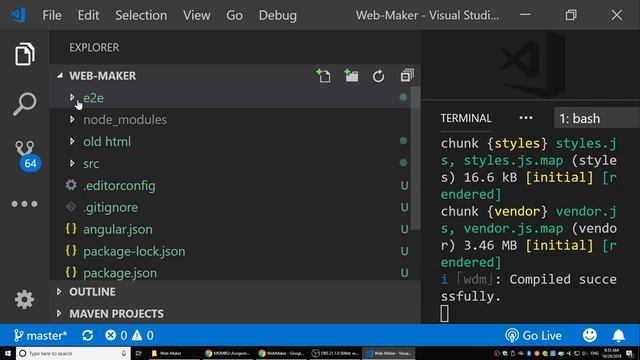
Task: Open the angular.json file
Action: click(118, 229)
